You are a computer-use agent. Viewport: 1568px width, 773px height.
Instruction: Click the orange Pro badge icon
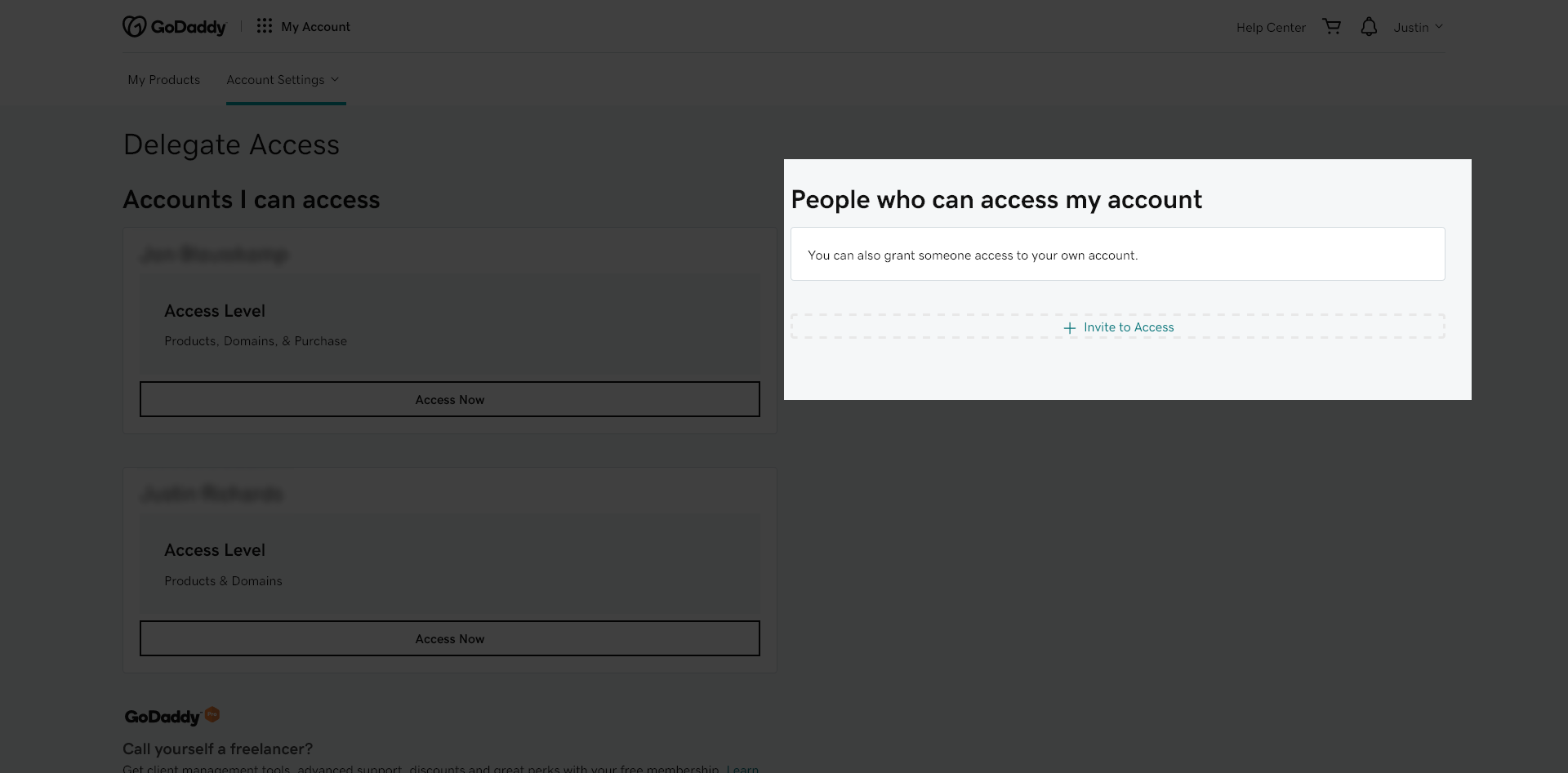[212, 714]
